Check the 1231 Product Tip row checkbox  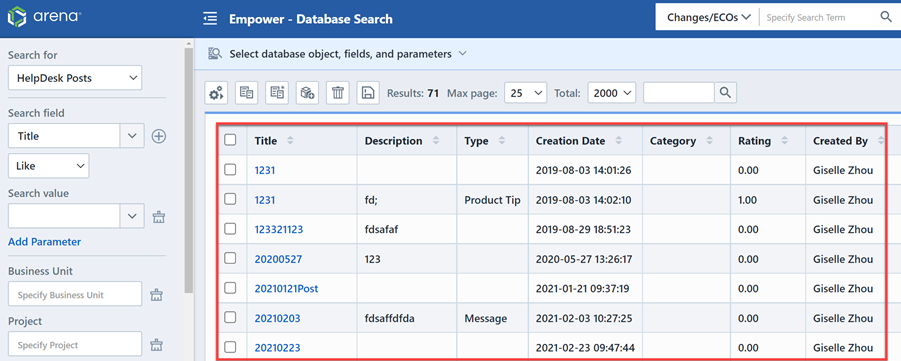click(230, 199)
